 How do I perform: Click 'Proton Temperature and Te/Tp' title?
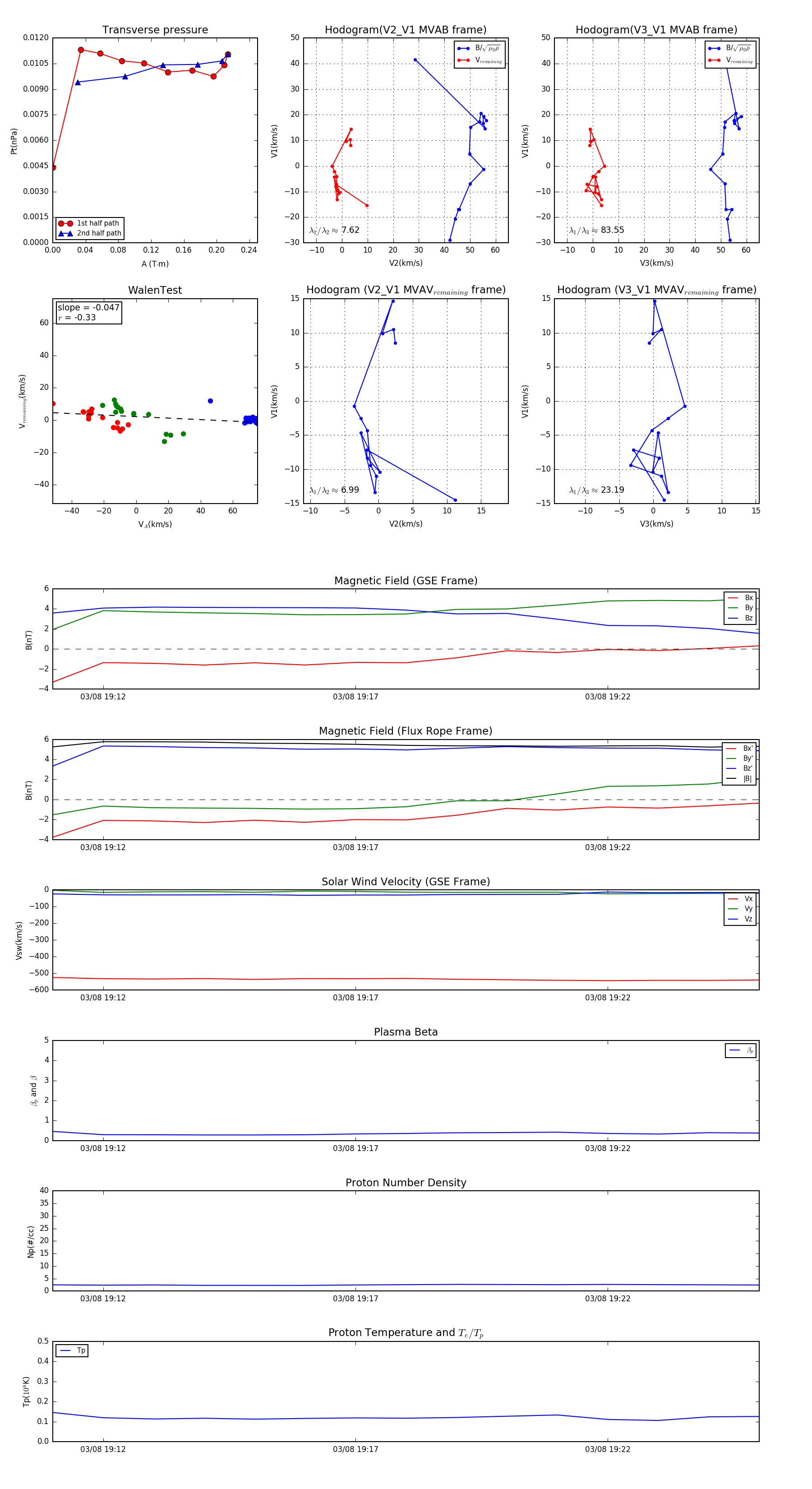[x=406, y=1333]
